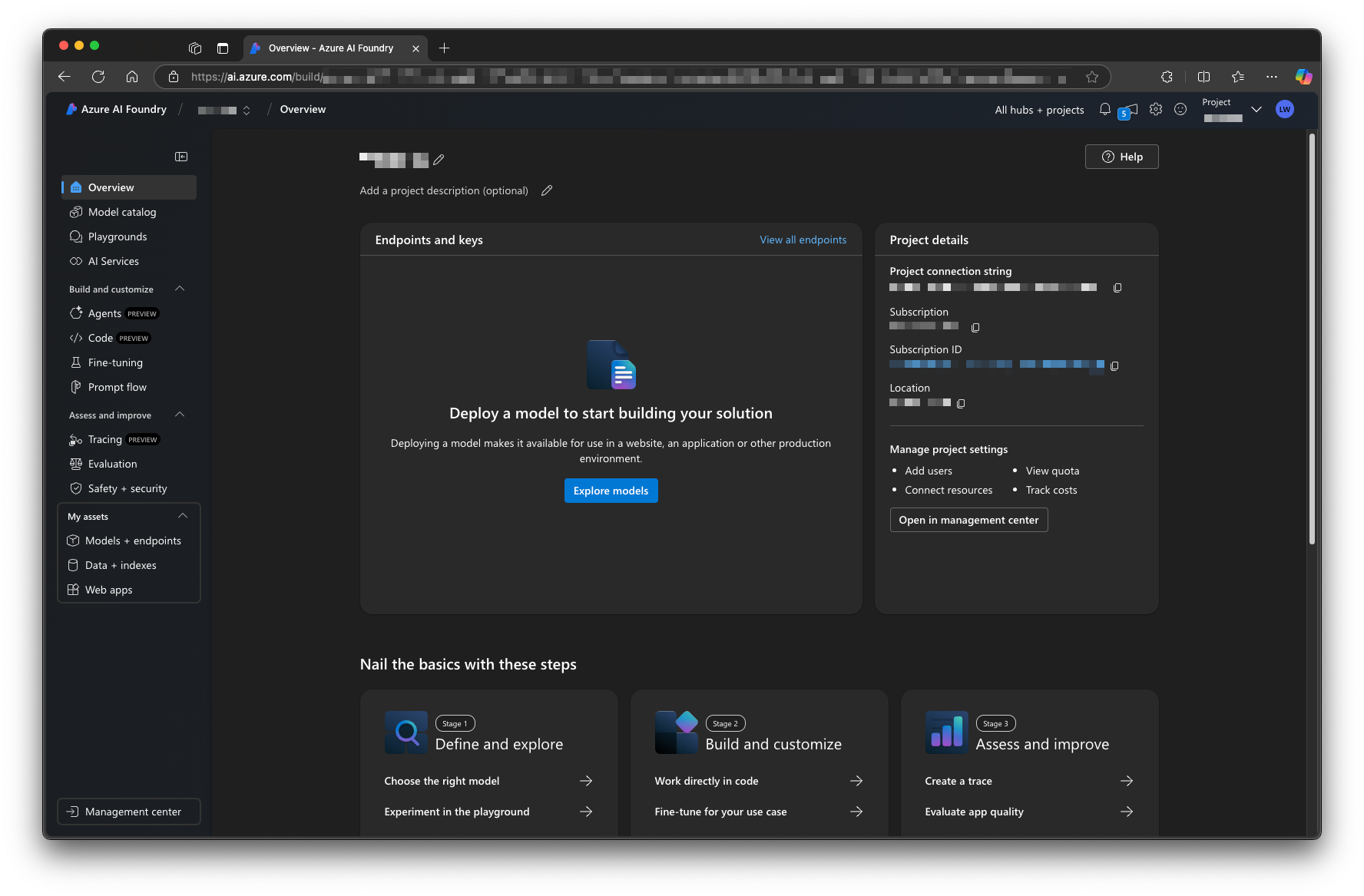
Task: Select Agents preview item
Action: click(x=129, y=313)
